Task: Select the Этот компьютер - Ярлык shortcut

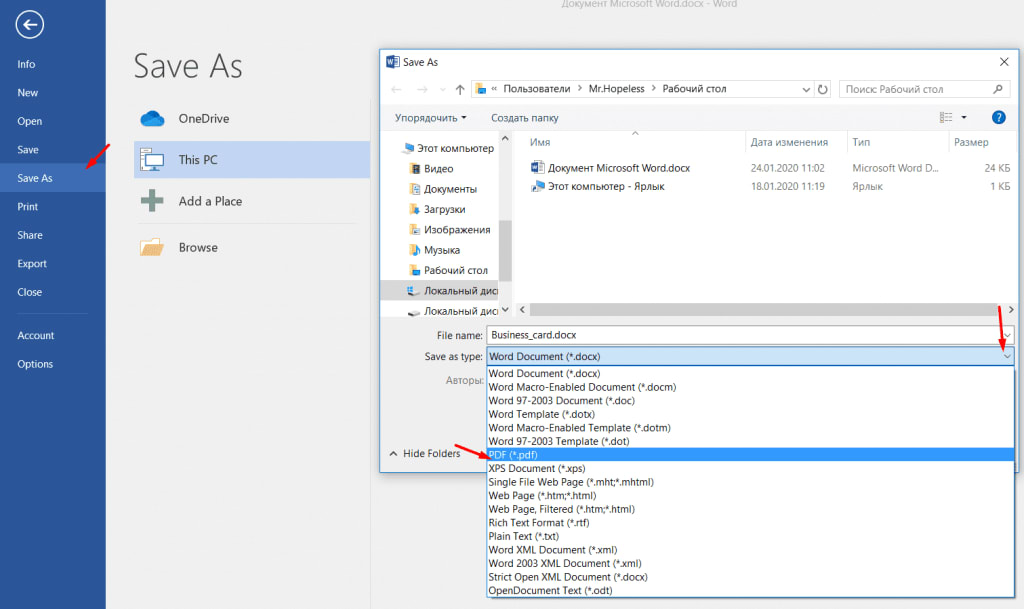Action: point(605,187)
